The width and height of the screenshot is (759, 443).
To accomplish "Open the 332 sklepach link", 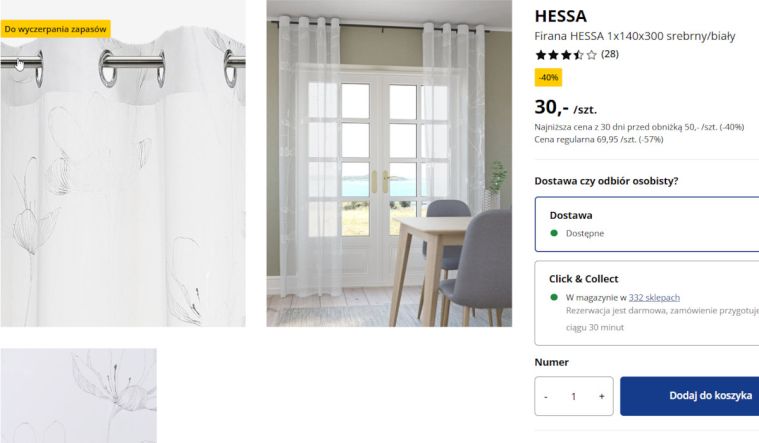I will tap(654, 297).
